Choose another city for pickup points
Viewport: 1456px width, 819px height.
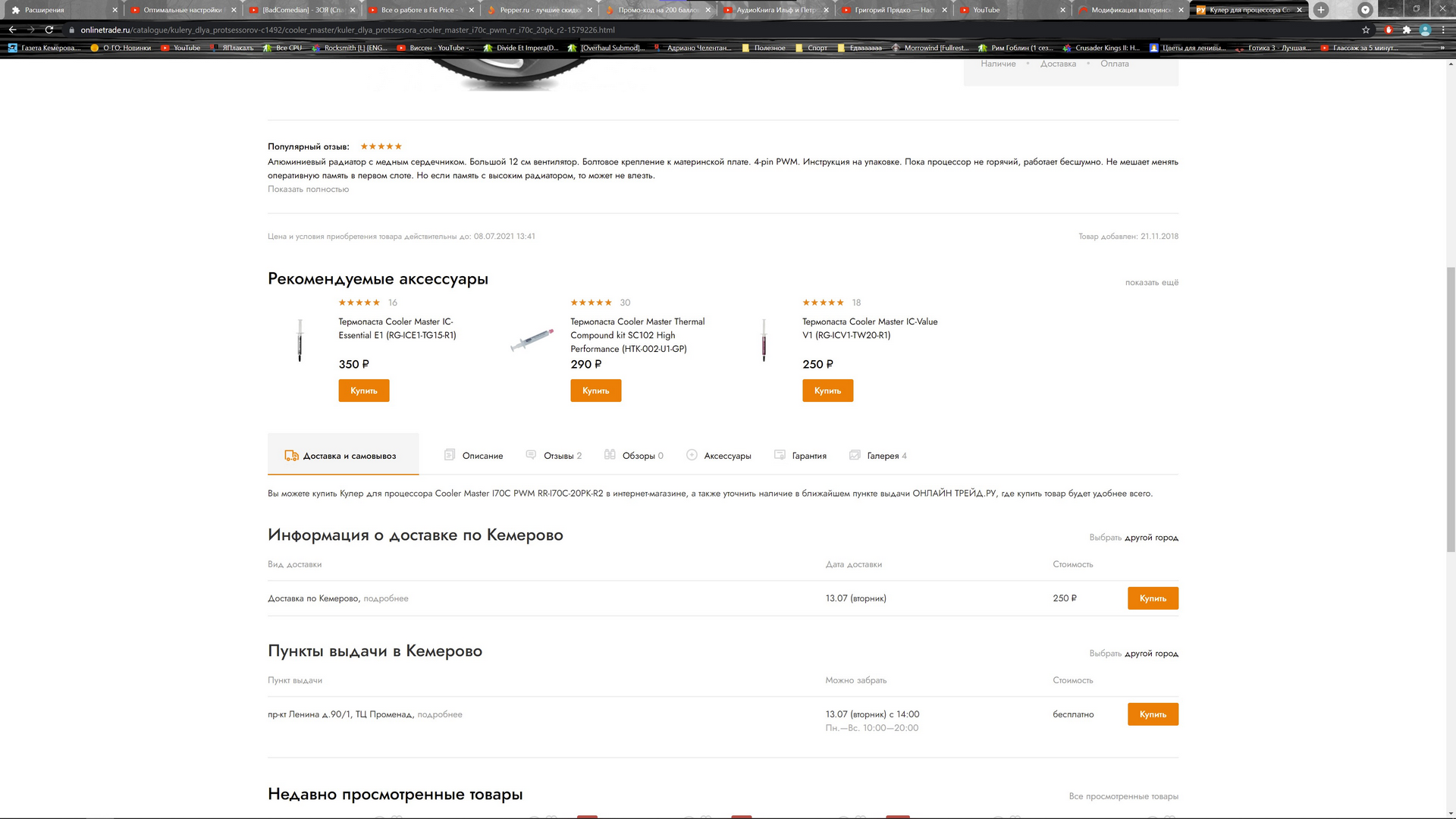pos(1150,654)
